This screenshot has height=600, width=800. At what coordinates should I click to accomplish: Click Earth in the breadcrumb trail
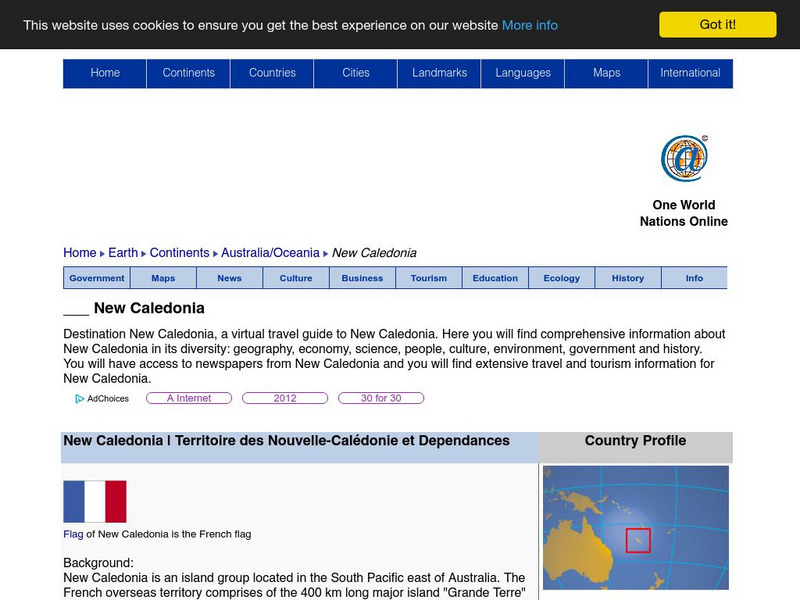(124, 252)
